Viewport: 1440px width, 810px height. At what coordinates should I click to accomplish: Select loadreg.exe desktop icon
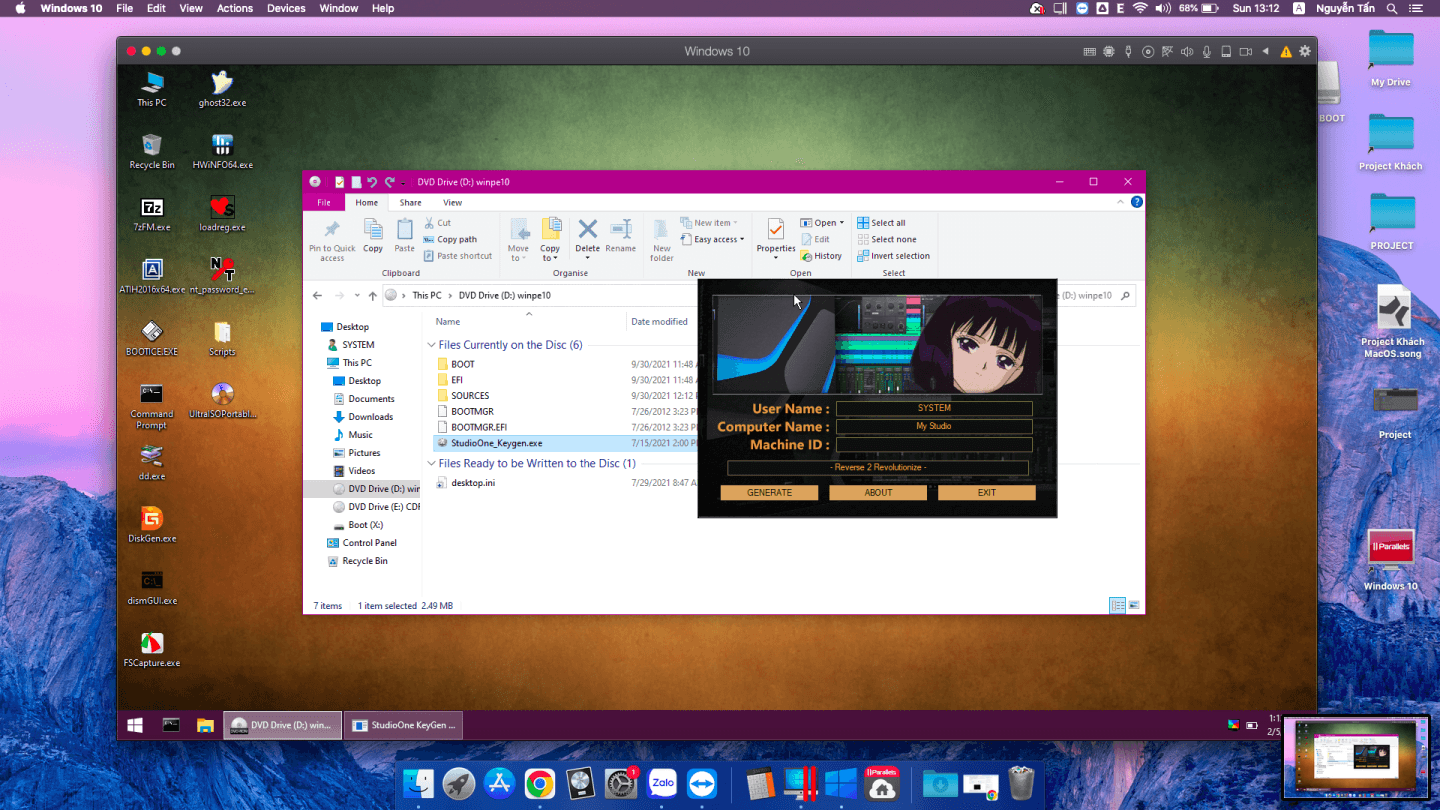(222, 213)
